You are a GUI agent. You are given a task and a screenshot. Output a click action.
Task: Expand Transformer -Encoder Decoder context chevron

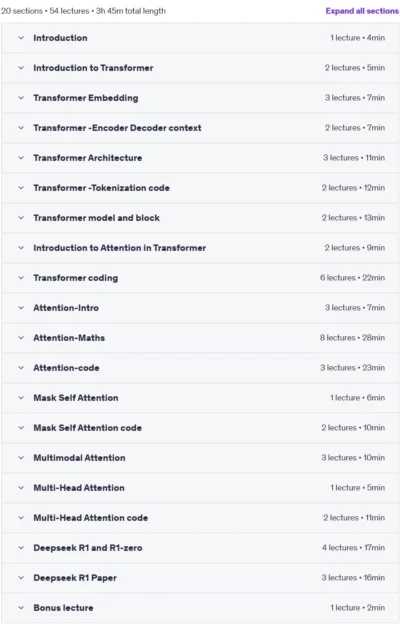(21, 128)
